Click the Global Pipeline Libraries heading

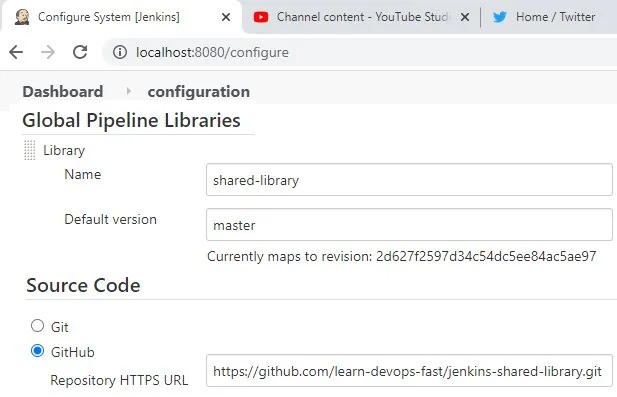coord(131,120)
